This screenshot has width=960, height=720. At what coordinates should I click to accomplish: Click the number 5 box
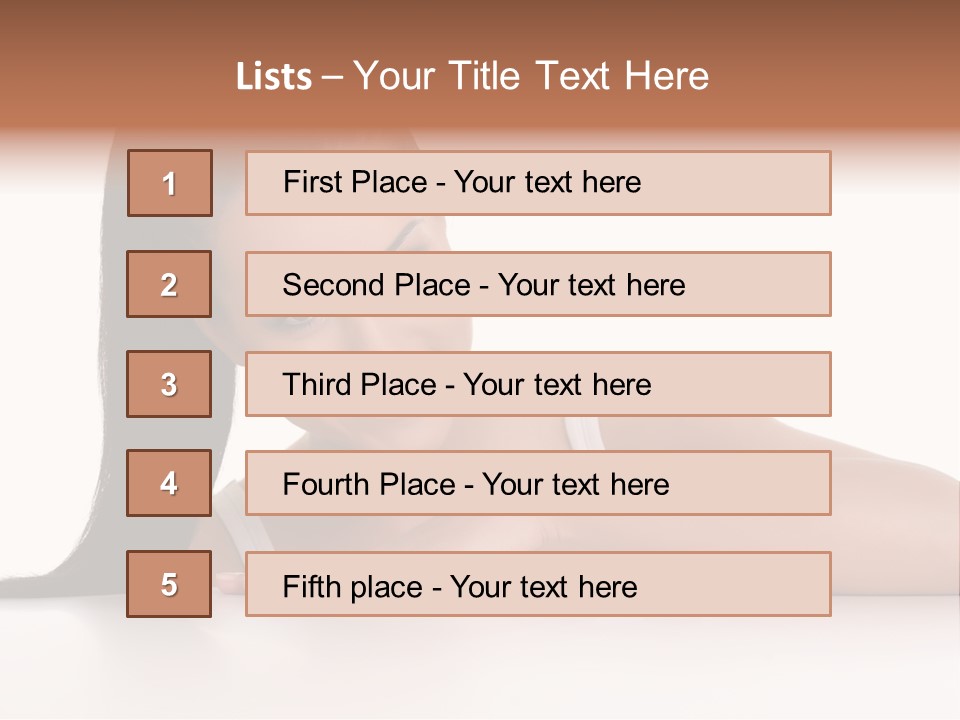(x=169, y=584)
